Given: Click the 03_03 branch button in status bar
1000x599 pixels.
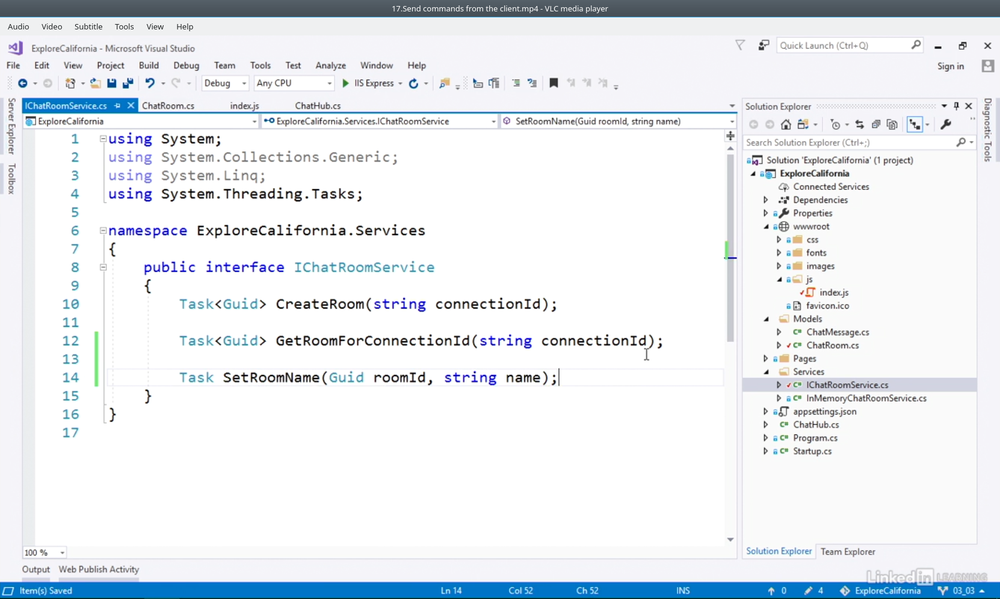Looking at the screenshot, I should (x=964, y=591).
